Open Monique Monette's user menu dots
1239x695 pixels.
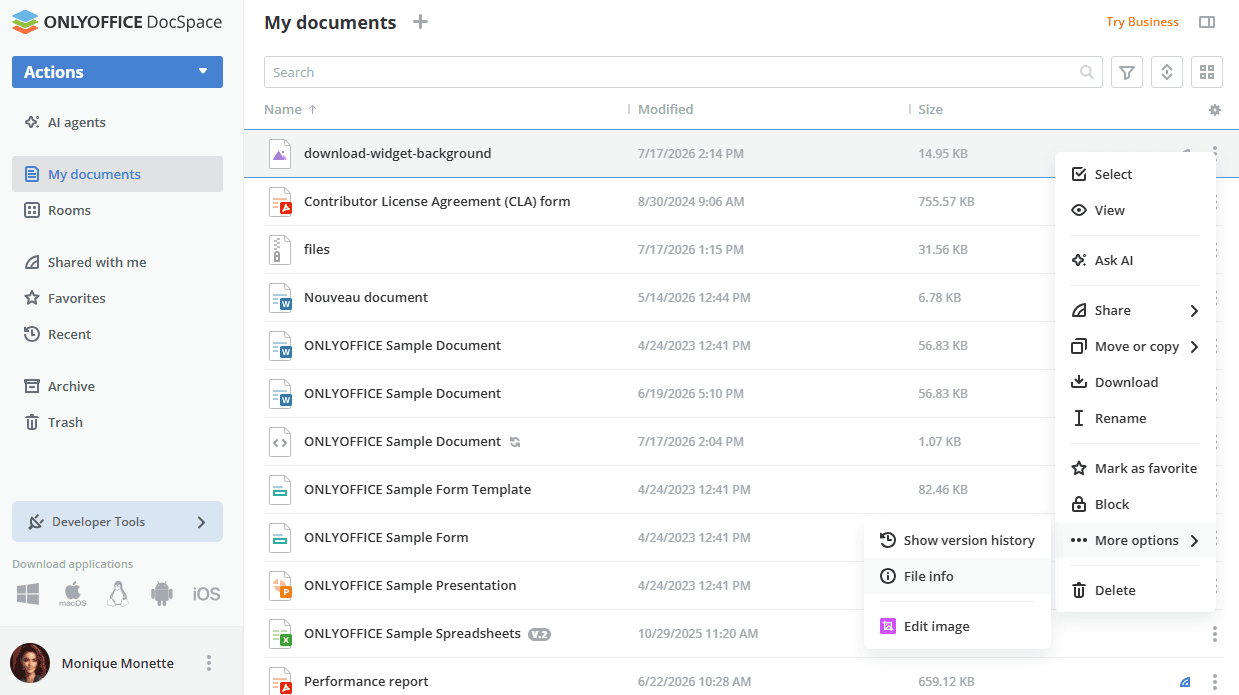pos(209,663)
